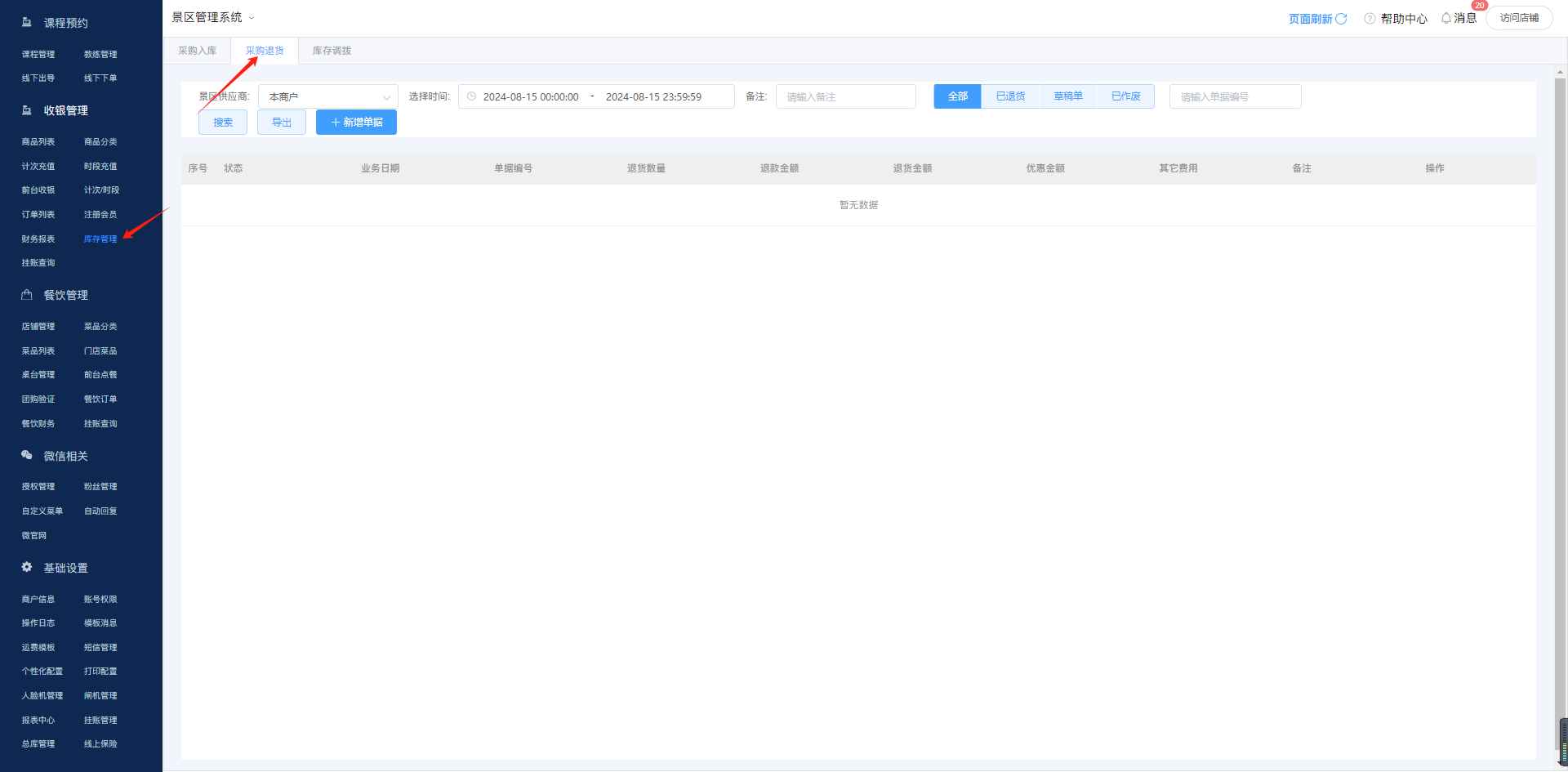Click the basic settings gear icon
Image resolution: width=1568 pixels, height=772 pixels.
coord(27,567)
